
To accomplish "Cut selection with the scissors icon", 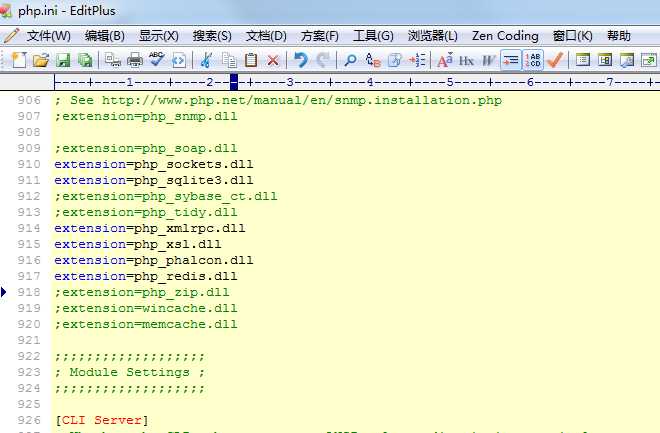I will 206,60.
